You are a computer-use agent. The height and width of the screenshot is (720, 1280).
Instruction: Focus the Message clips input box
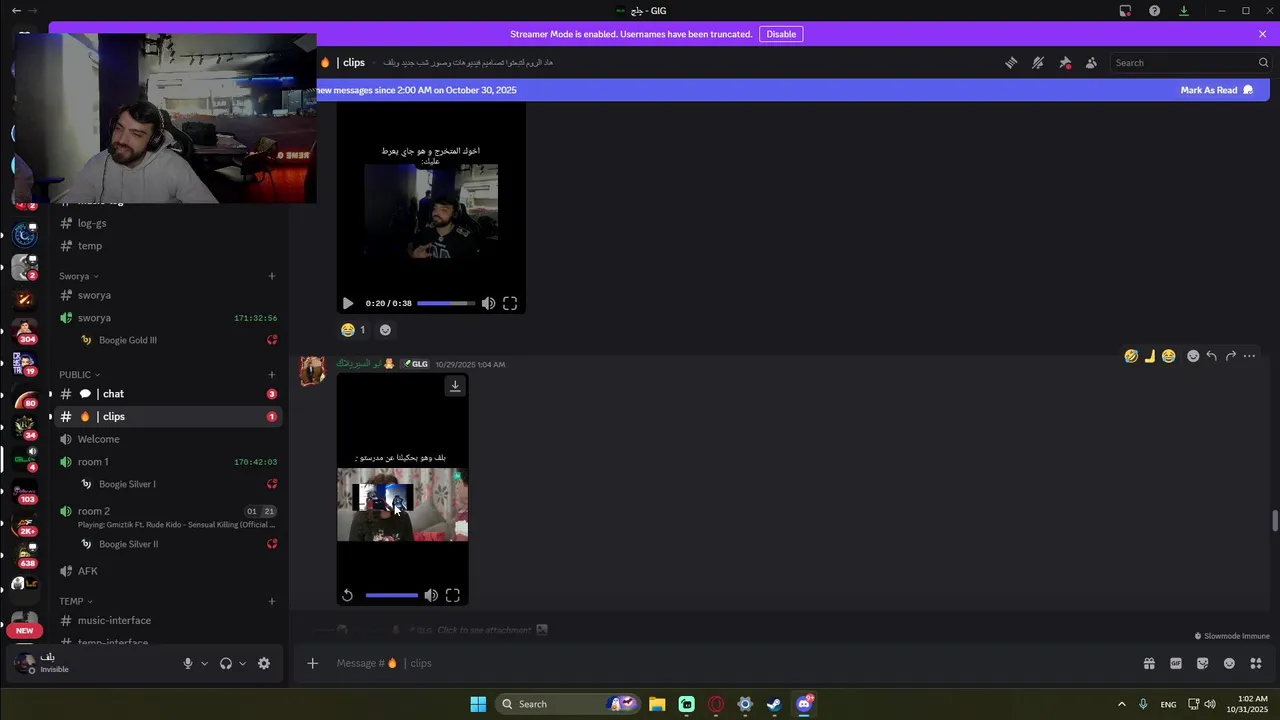(730, 663)
